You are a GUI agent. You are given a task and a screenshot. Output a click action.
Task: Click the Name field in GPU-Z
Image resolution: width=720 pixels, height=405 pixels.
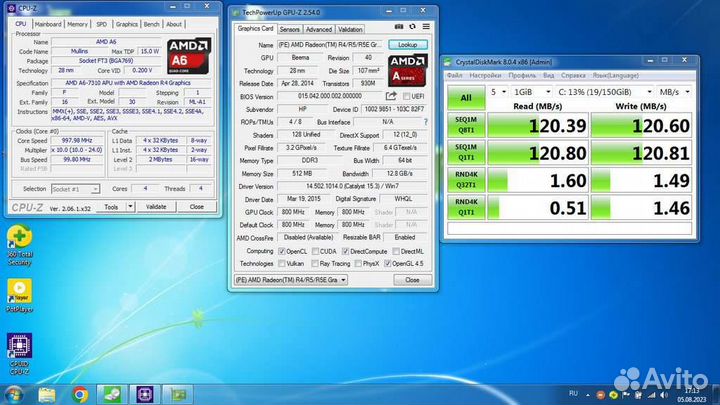point(330,45)
